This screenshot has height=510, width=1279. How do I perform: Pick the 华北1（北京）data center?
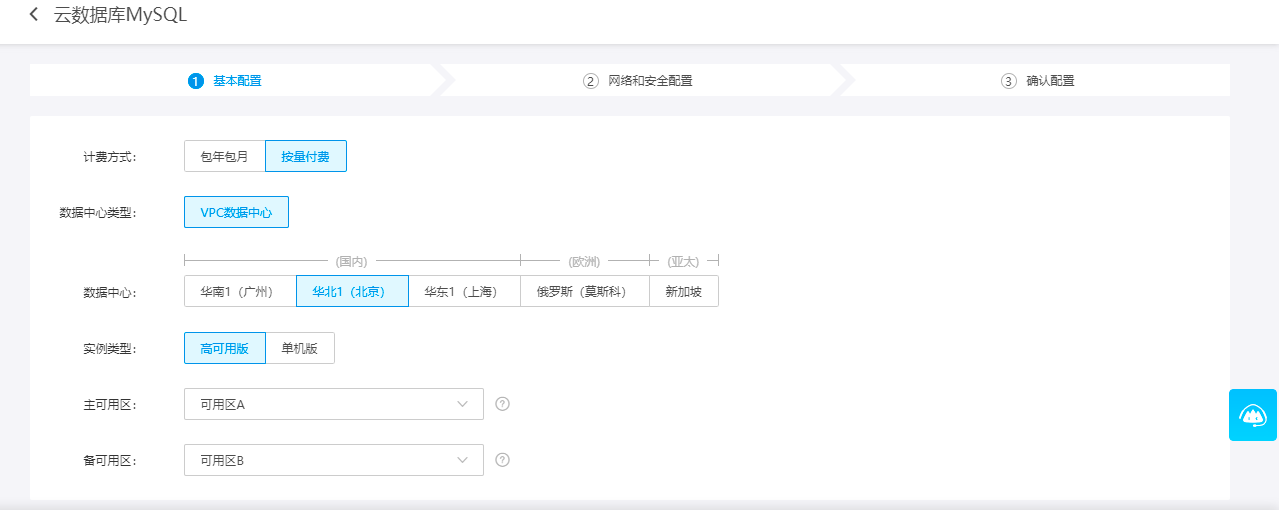coord(352,292)
